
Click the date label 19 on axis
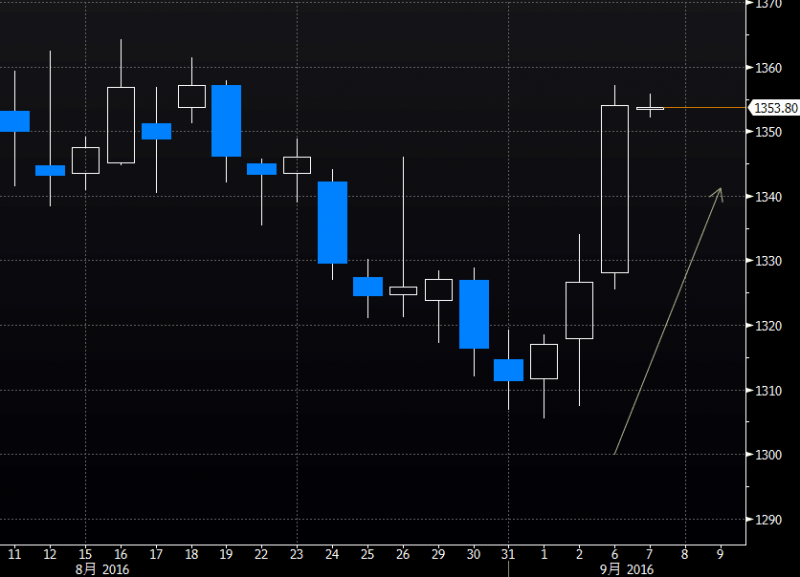pos(226,554)
